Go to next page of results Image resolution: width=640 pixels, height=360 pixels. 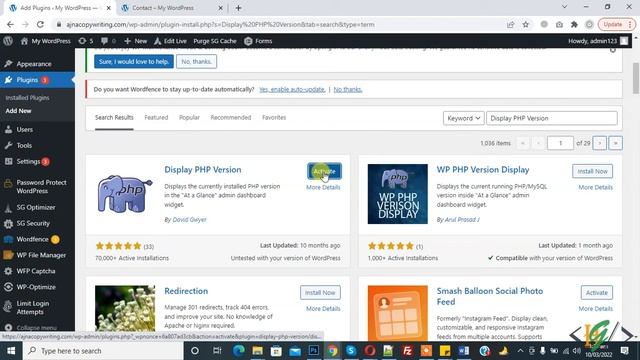tap(600, 143)
